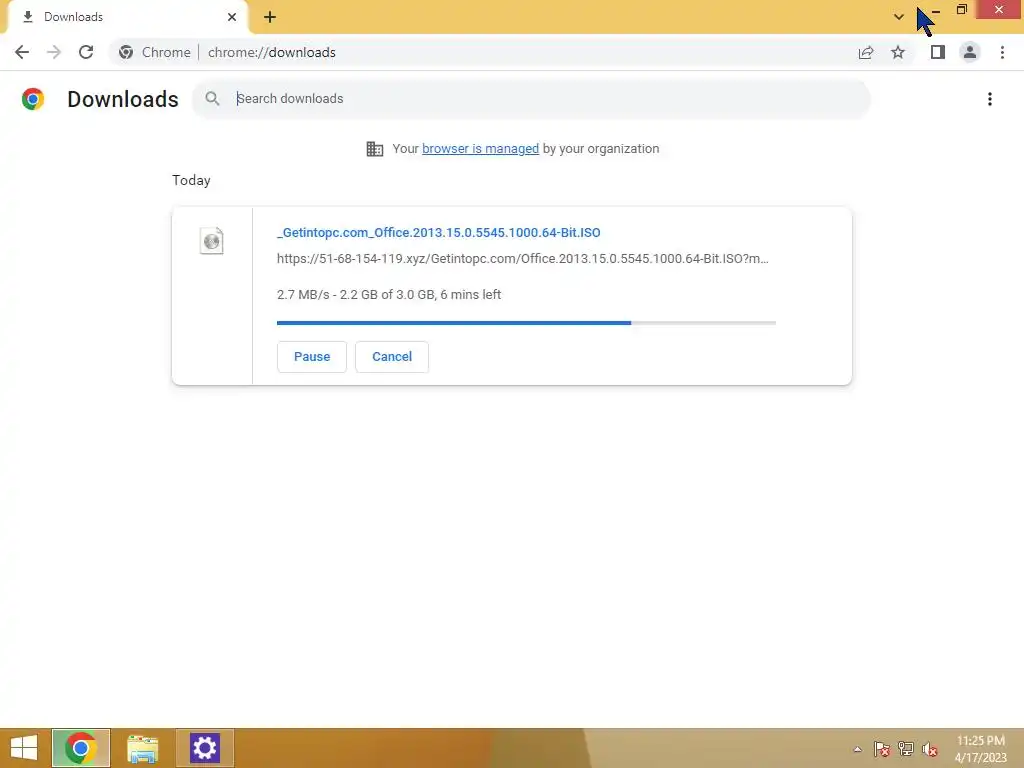Click the Chrome logo beside Downloads
Viewport: 1024px width, 768px height.
33,99
